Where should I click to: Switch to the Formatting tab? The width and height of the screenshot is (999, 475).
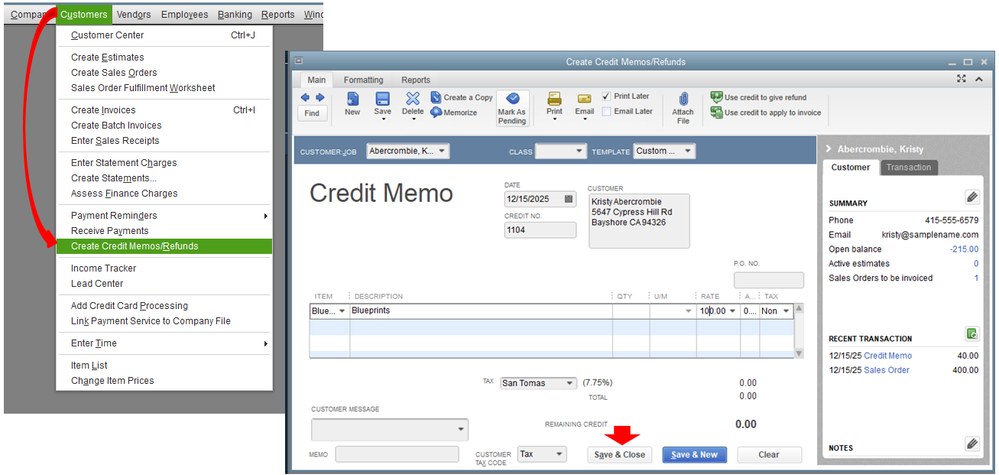point(363,80)
